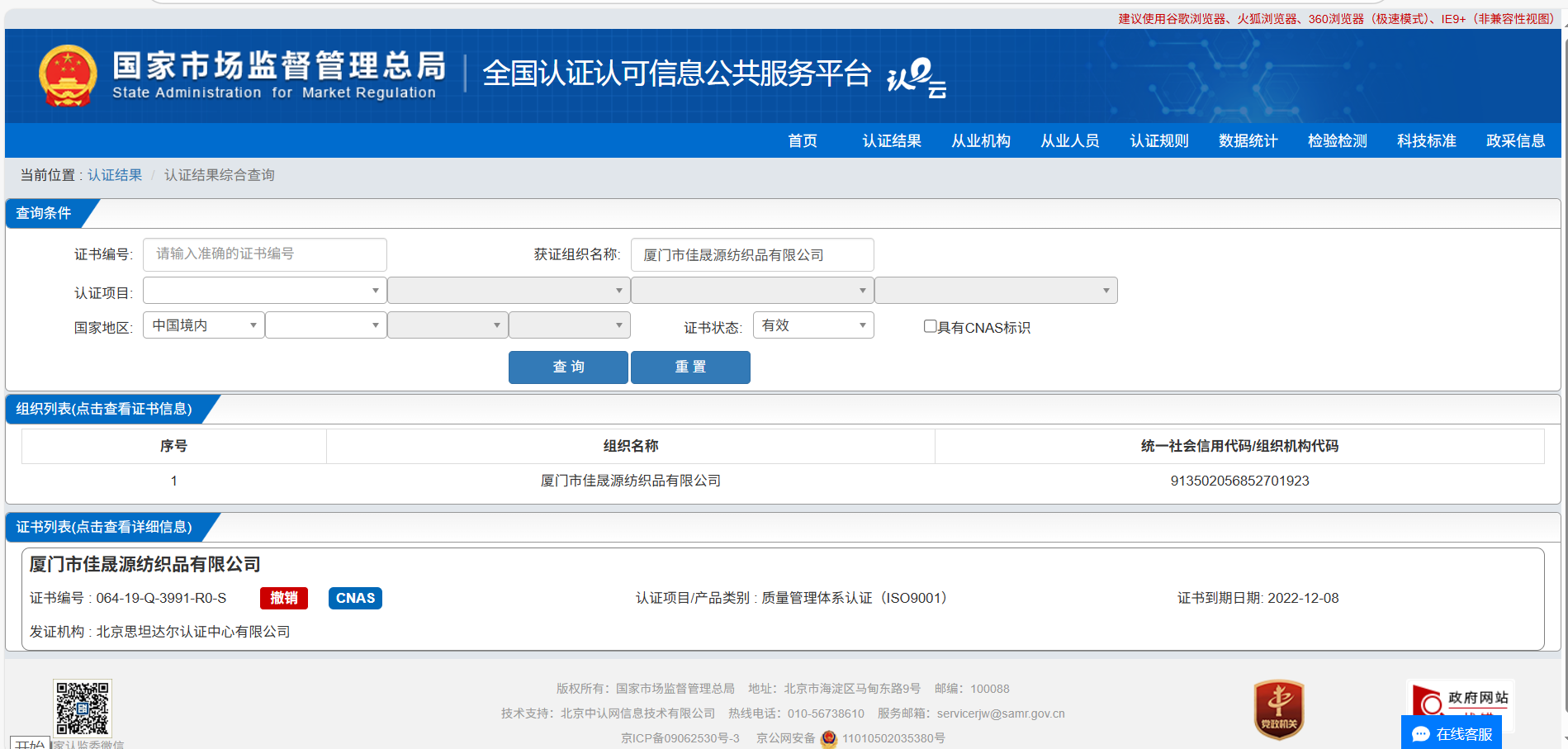1568x749 pixels.
Task: Open the 认证结果 navigation menu item
Action: pyautogui.click(x=891, y=141)
